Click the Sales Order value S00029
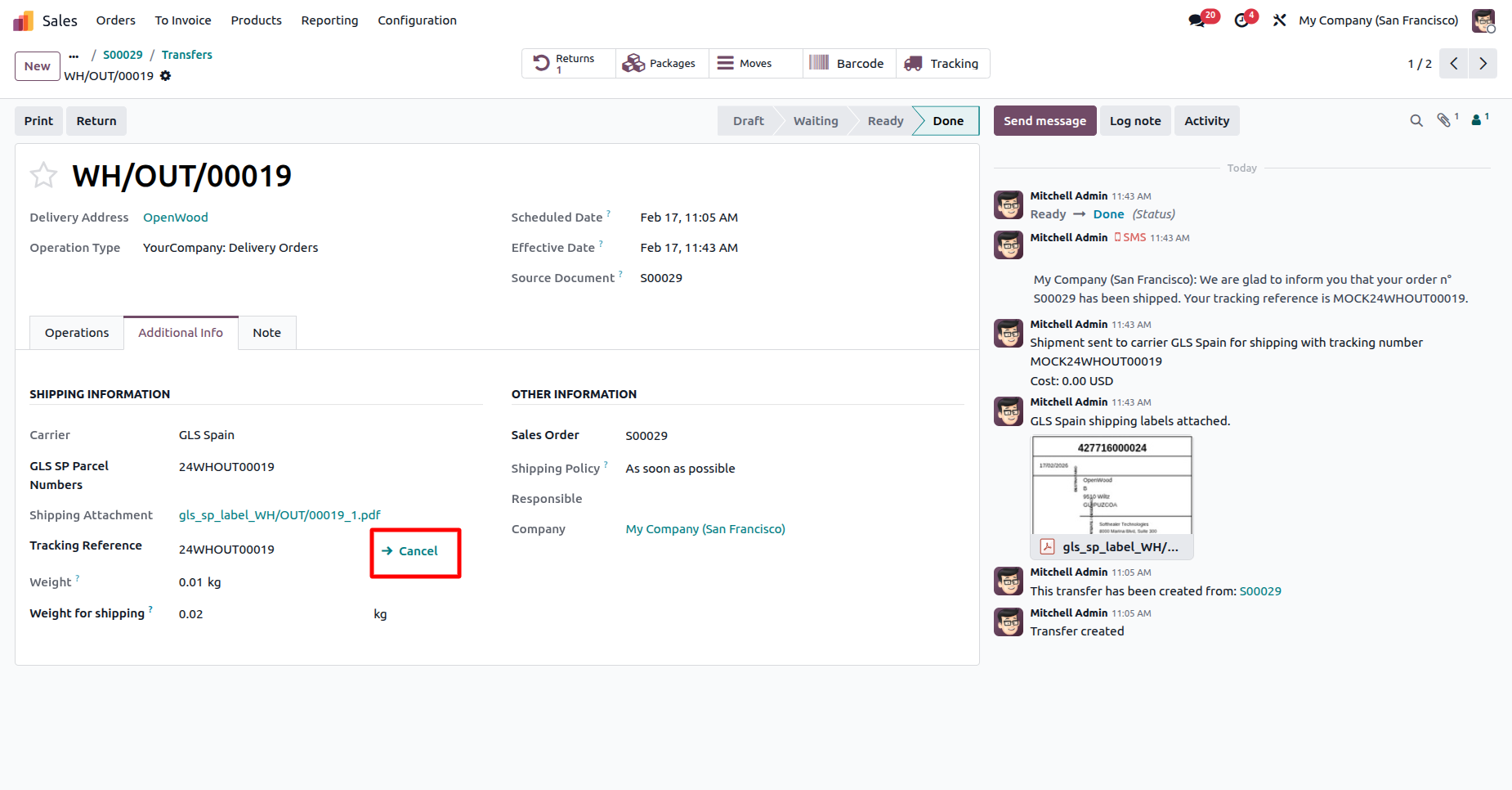1512x790 pixels. tap(646, 436)
